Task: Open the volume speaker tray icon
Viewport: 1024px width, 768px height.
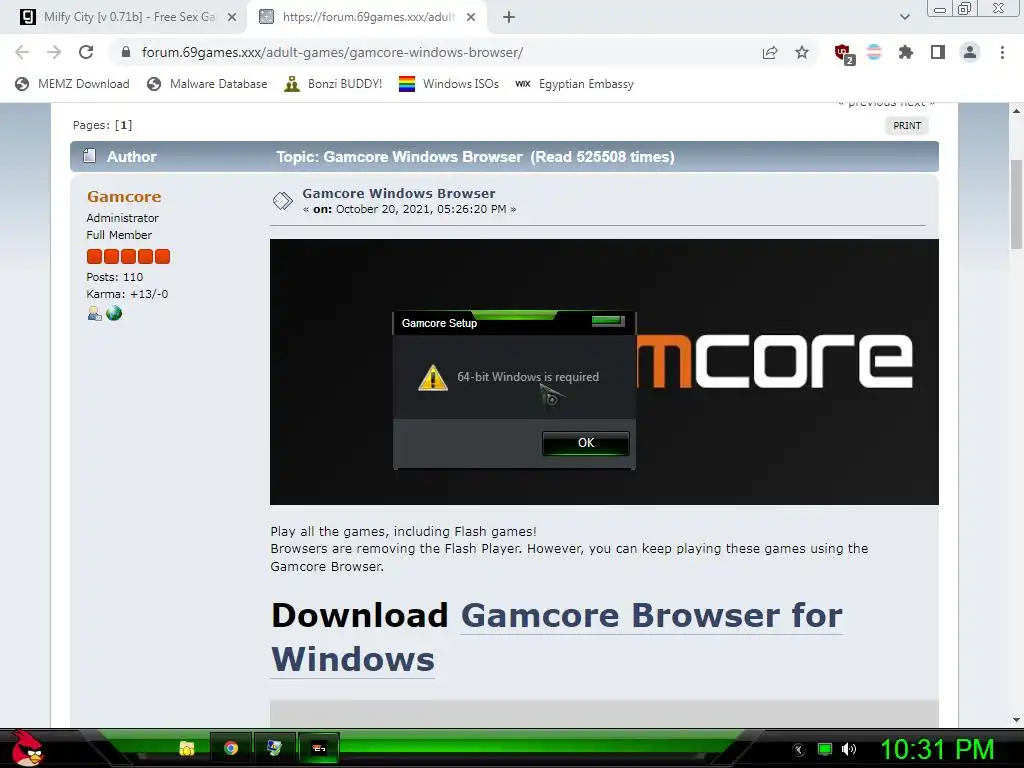Action: pyautogui.click(x=849, y=750)
